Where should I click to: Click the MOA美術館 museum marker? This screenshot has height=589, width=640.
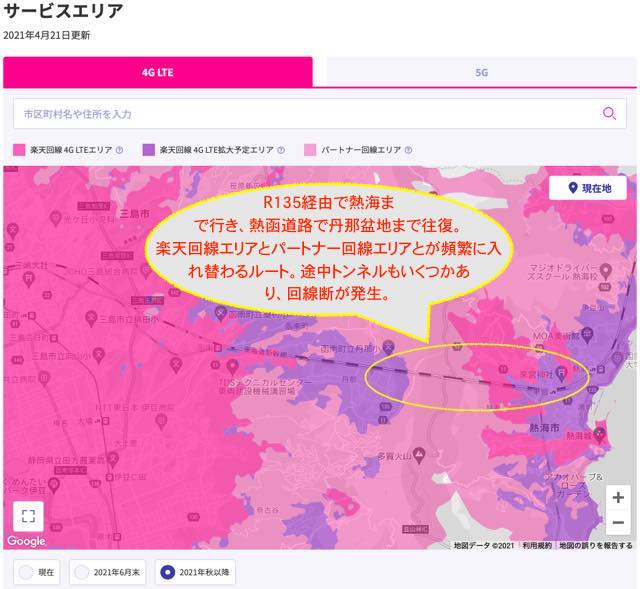pos(587,335)
